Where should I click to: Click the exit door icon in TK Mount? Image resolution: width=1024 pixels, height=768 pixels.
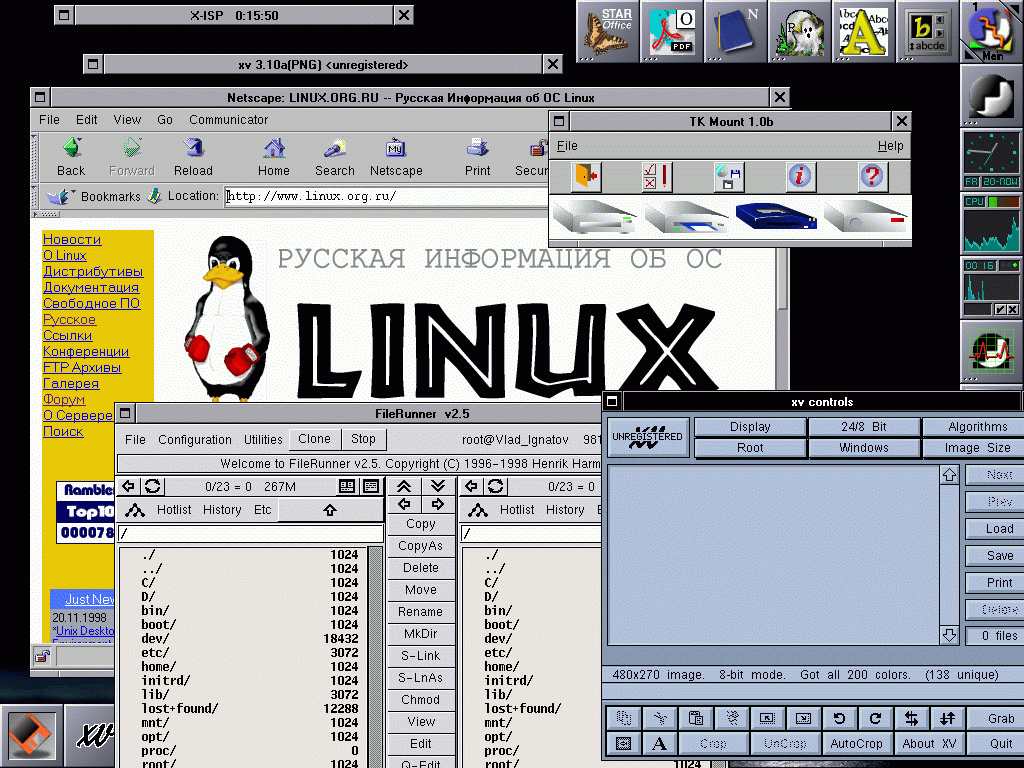click(586, 177)
